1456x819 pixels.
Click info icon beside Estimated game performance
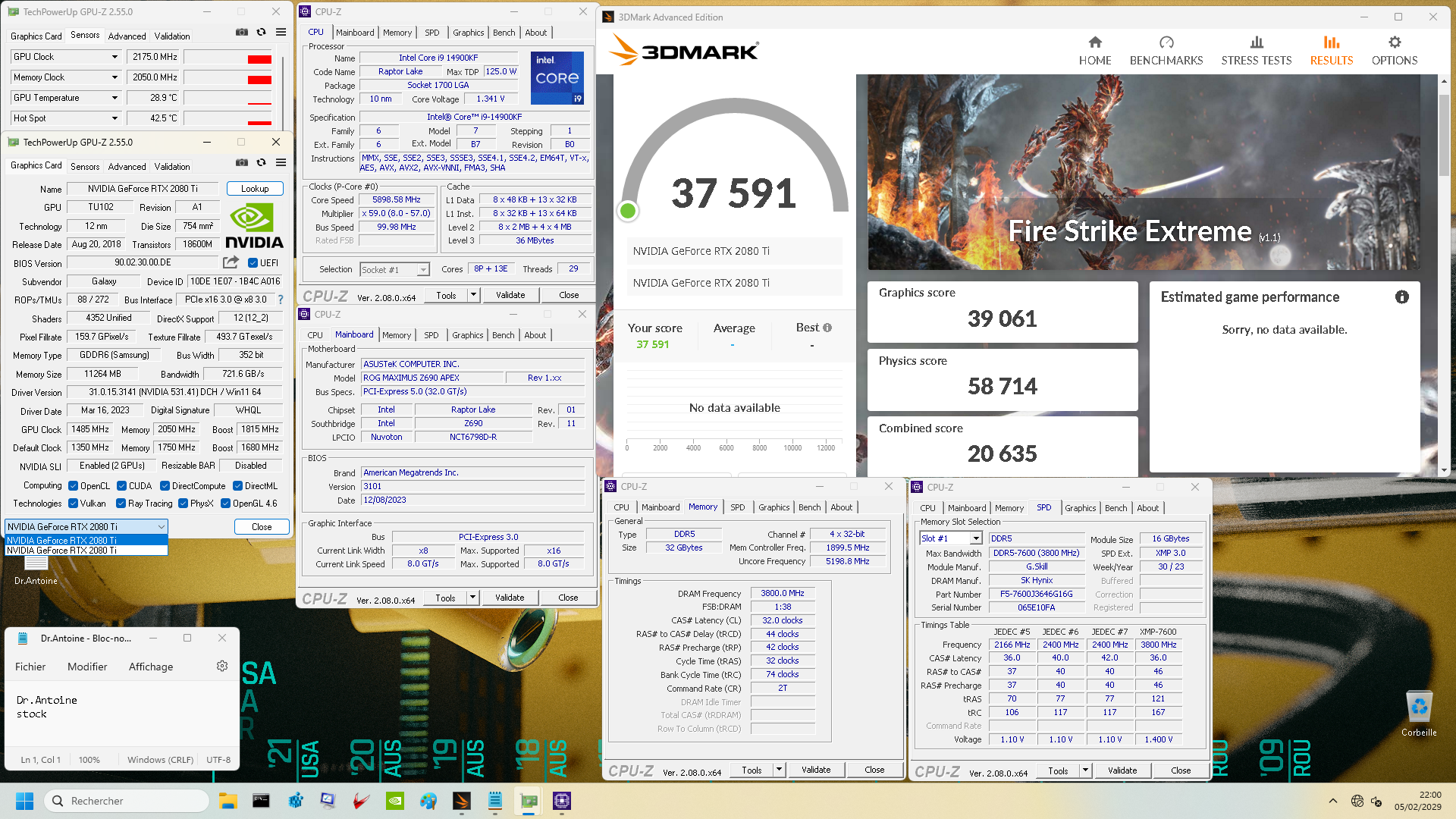1401,297
